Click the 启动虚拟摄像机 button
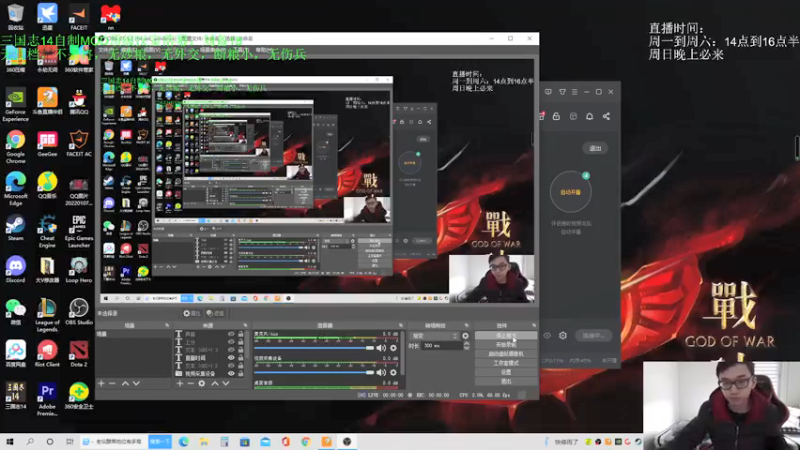 (506, 354)
